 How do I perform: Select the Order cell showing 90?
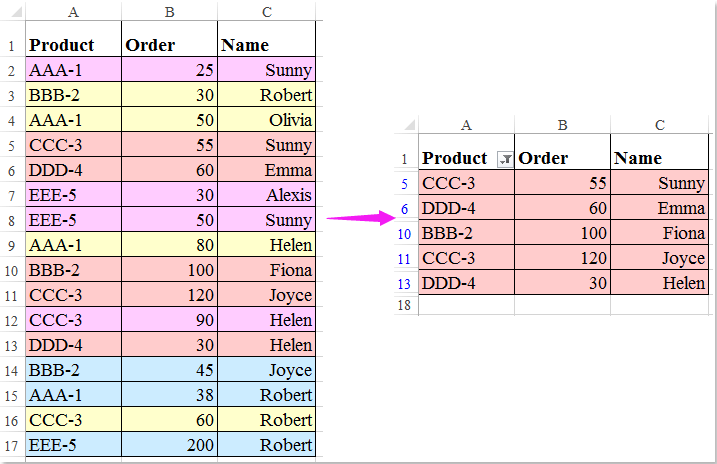click(x=169, y=320)
